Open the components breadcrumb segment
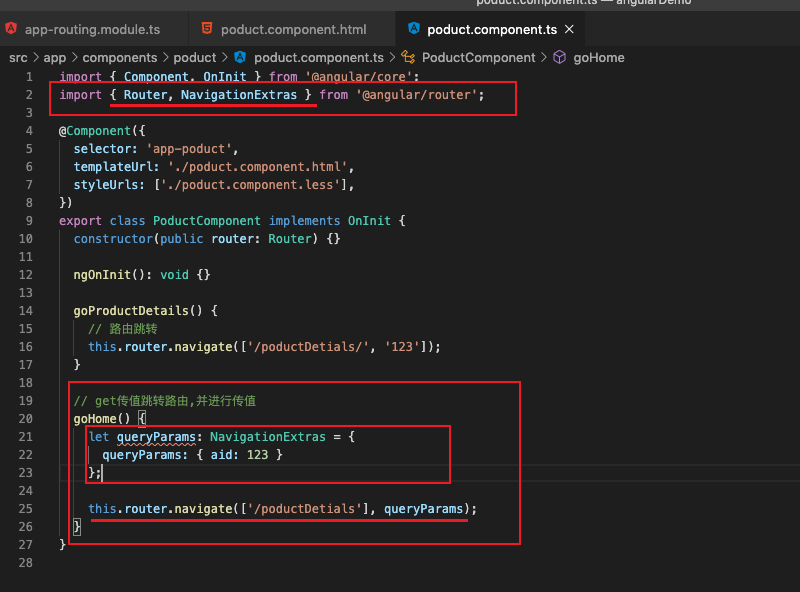Image resolution: width=800 pixels, height=592 pixels. click(x=120, y=58)
